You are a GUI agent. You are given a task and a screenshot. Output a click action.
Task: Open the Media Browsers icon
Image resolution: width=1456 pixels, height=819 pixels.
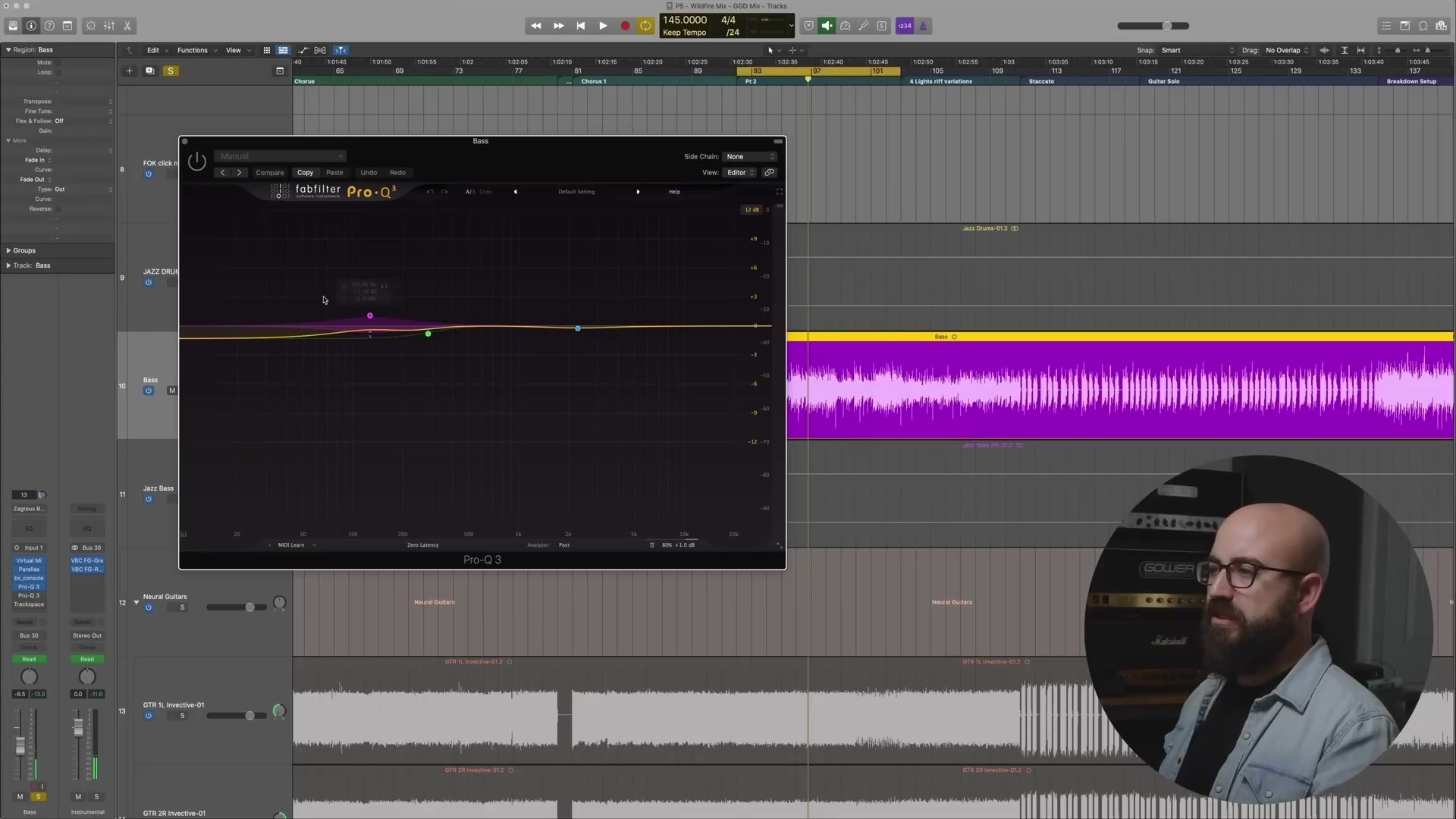[1441, 26]
